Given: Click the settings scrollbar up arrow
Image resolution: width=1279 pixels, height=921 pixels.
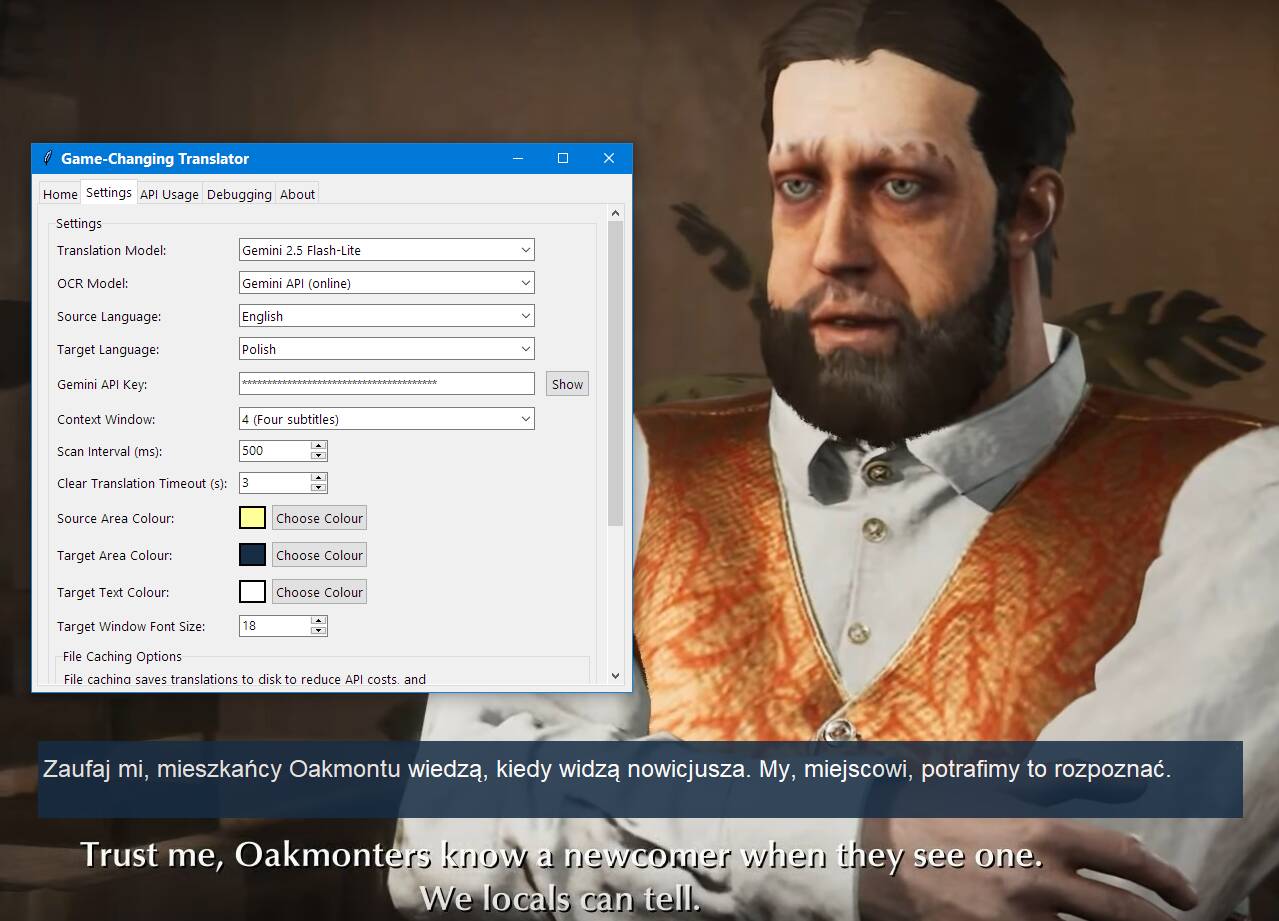Looking at the screenshot, I should (x=615, y=213).
